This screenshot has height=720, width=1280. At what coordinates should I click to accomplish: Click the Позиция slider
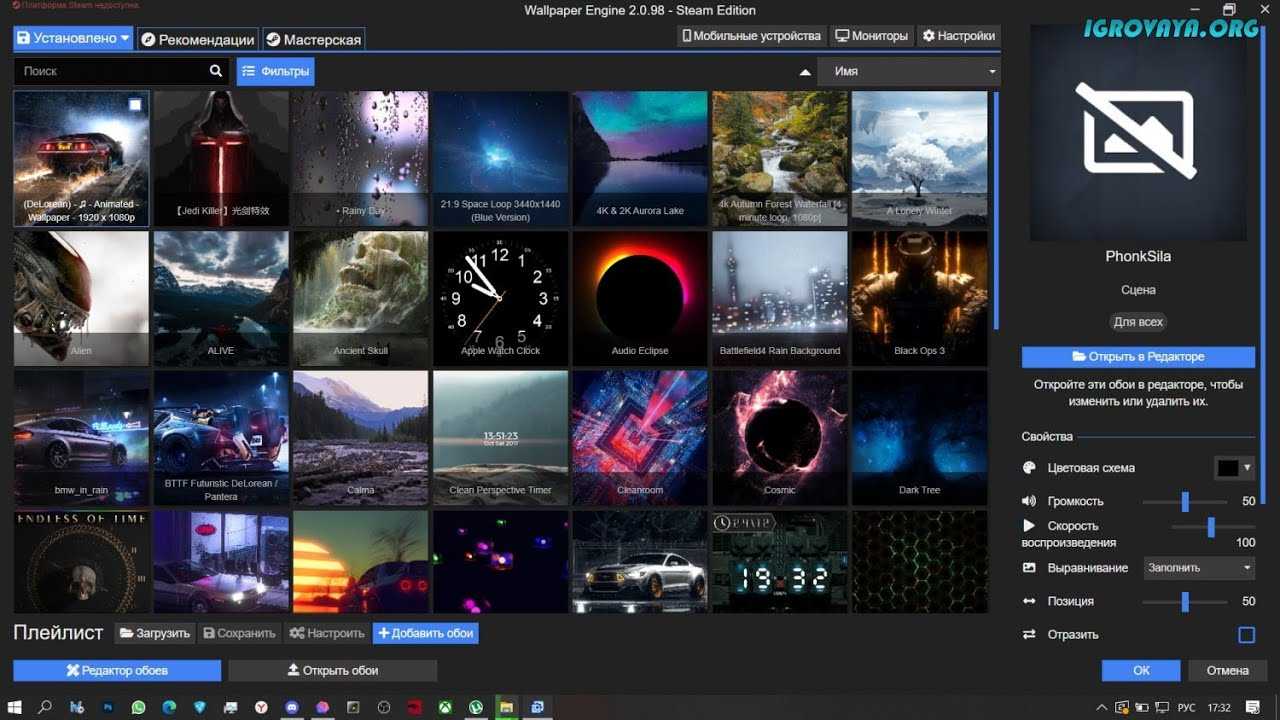point(1184,601)
